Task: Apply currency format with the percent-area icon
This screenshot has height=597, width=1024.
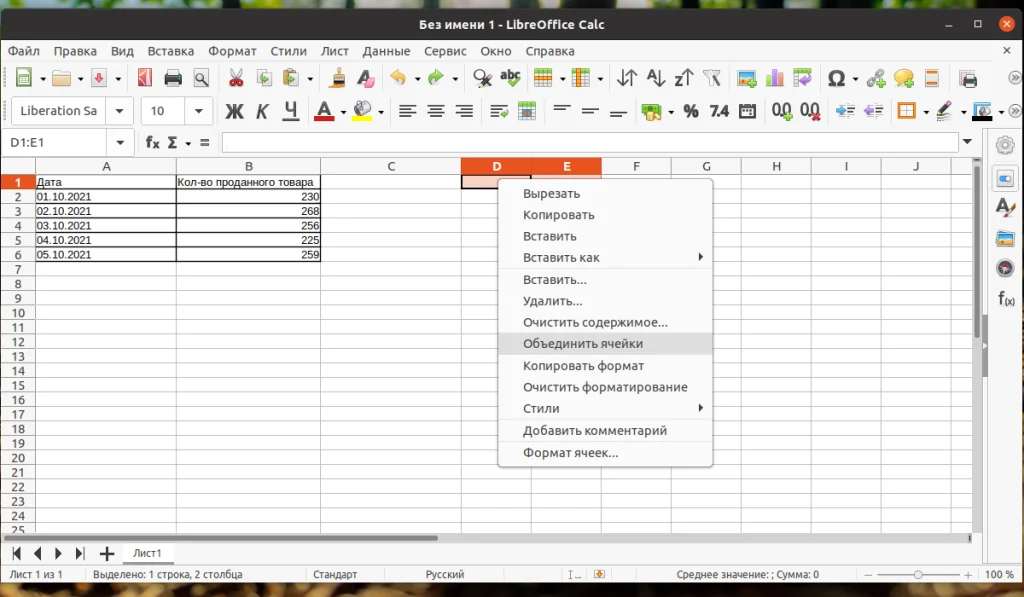Action: (x=654, y=111)
